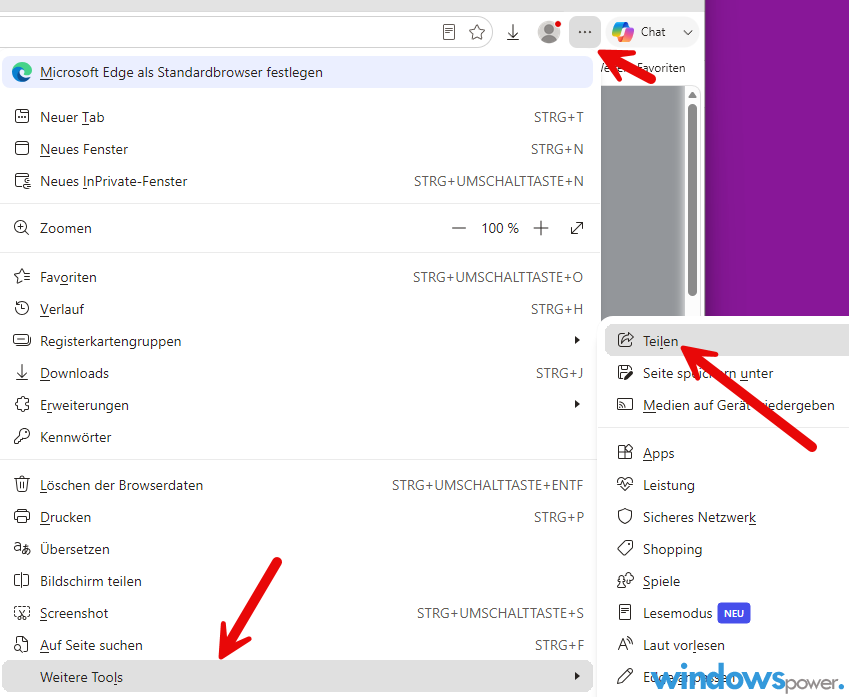The height and width of the screenshot is (697, 849).
Task: Select Teilen in submenu
Action: click(x=727, y=340)
